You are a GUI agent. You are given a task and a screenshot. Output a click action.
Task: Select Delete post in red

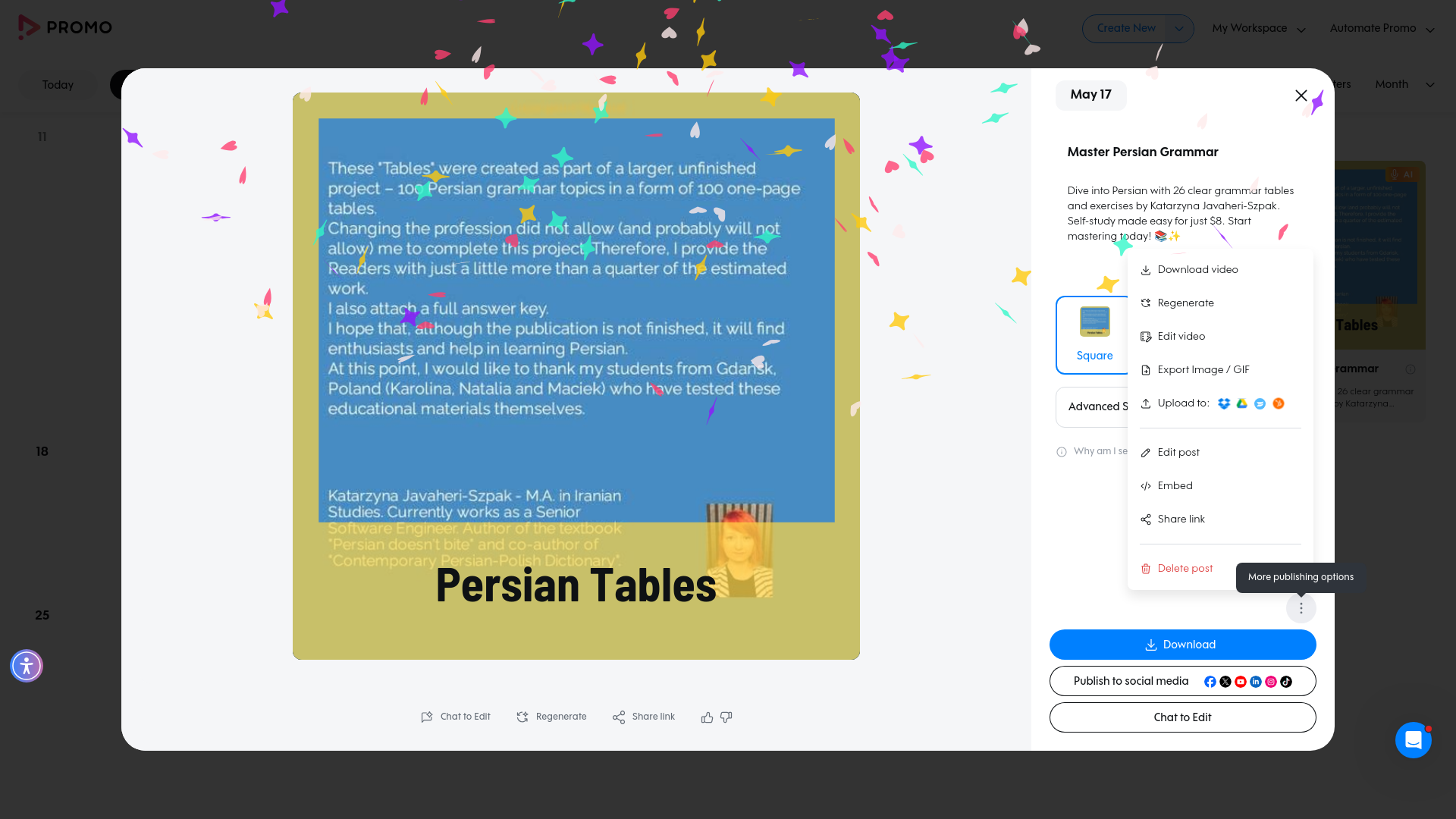pyautogui.click(x=1185, y=569)
